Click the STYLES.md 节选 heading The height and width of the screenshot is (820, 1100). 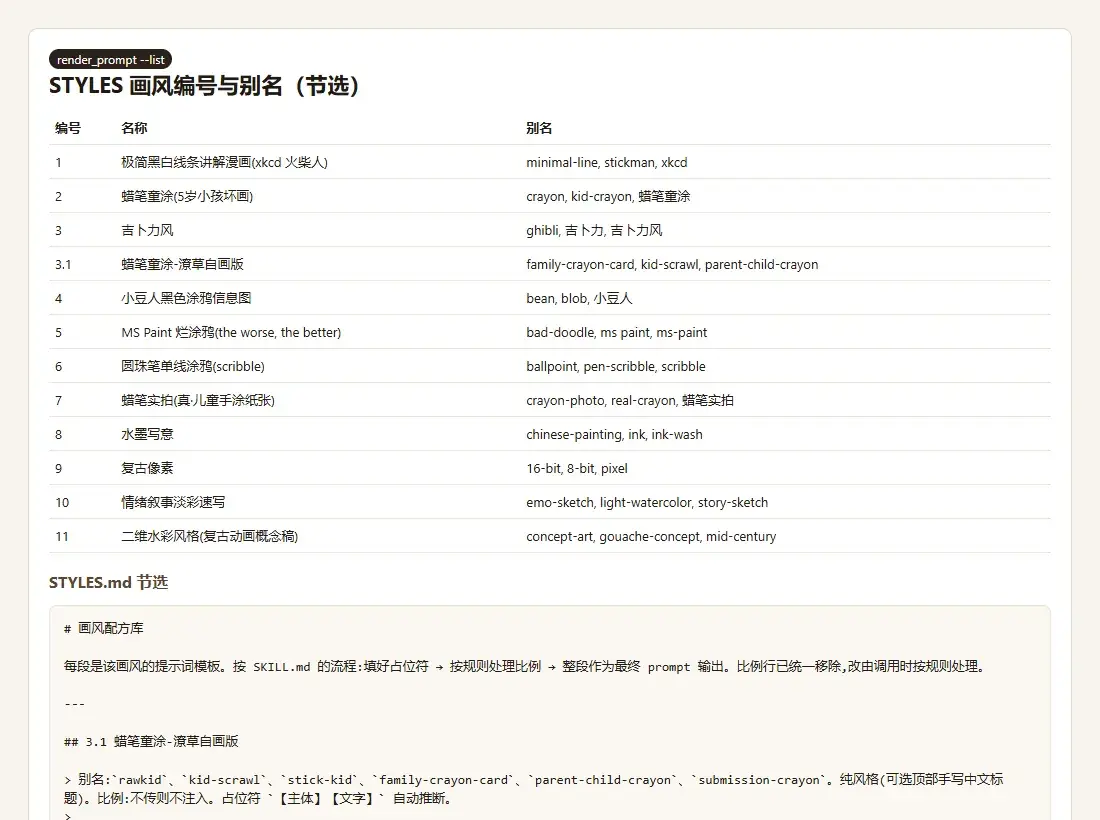(x=109, y=582)
